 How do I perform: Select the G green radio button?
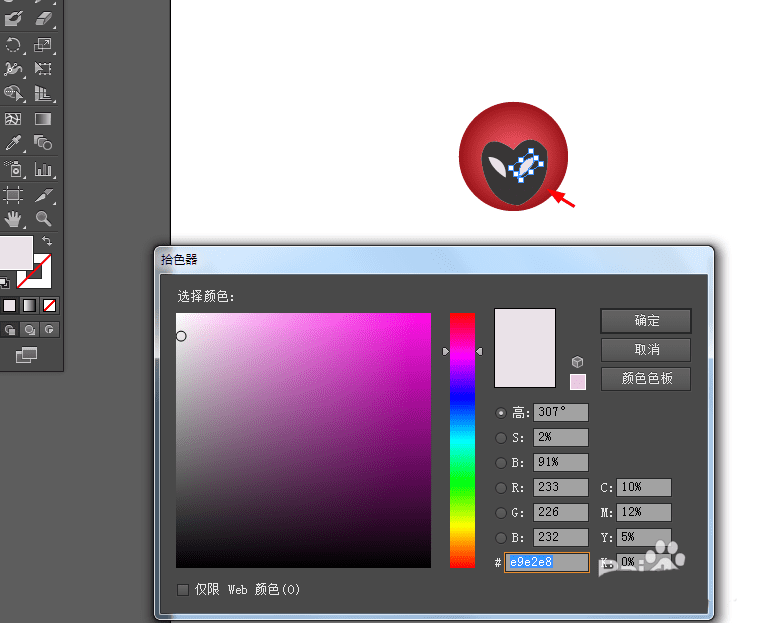[501, 513]
